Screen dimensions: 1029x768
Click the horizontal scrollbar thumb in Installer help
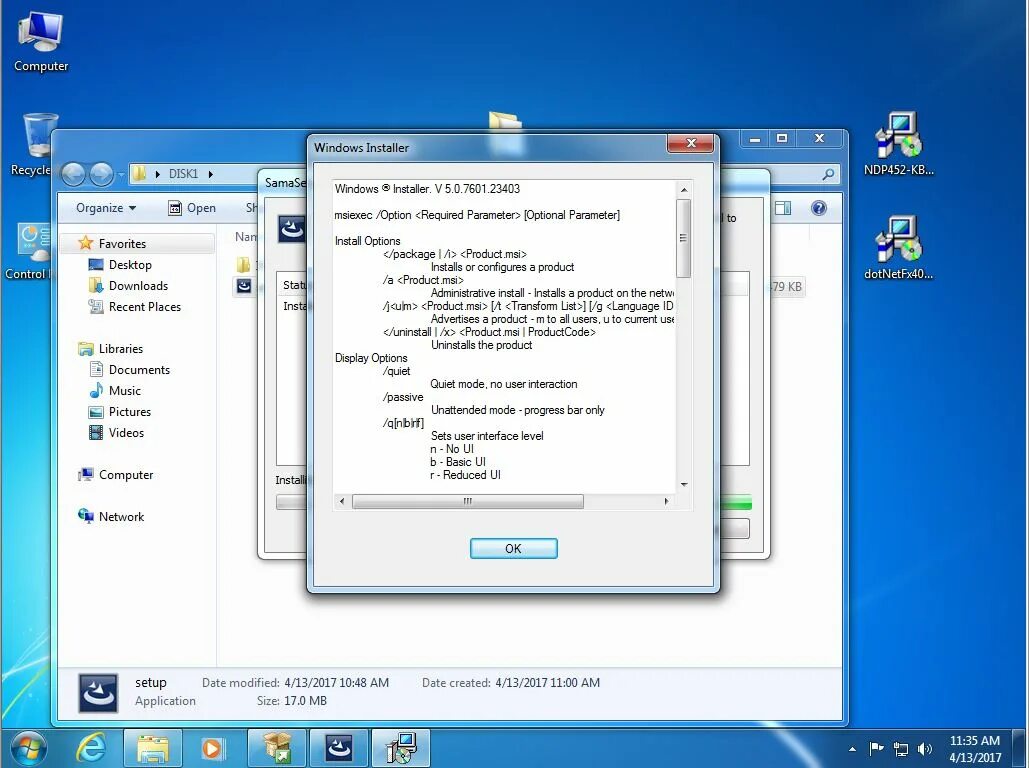[467, 501]
